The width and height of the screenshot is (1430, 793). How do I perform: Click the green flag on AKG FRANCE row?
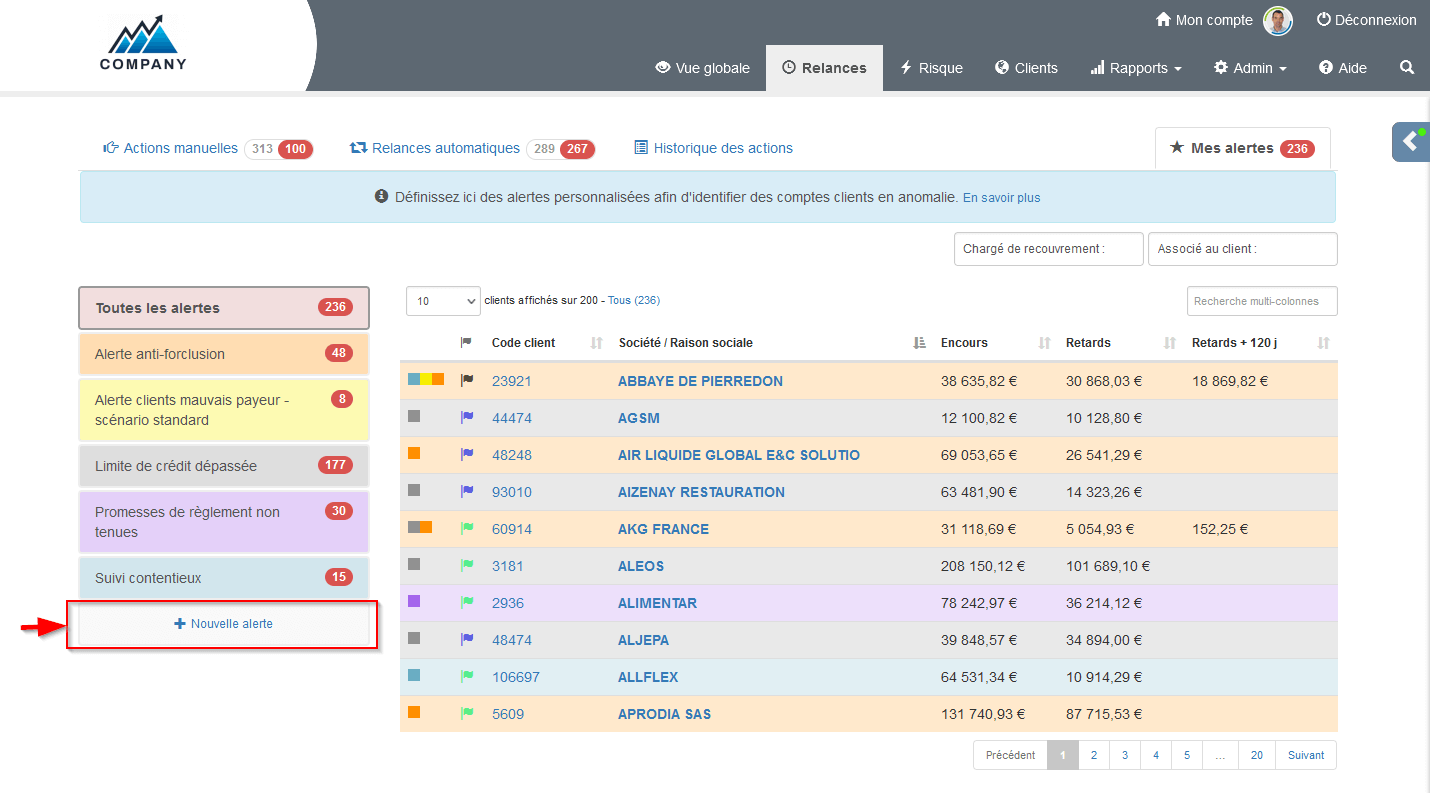466,529
